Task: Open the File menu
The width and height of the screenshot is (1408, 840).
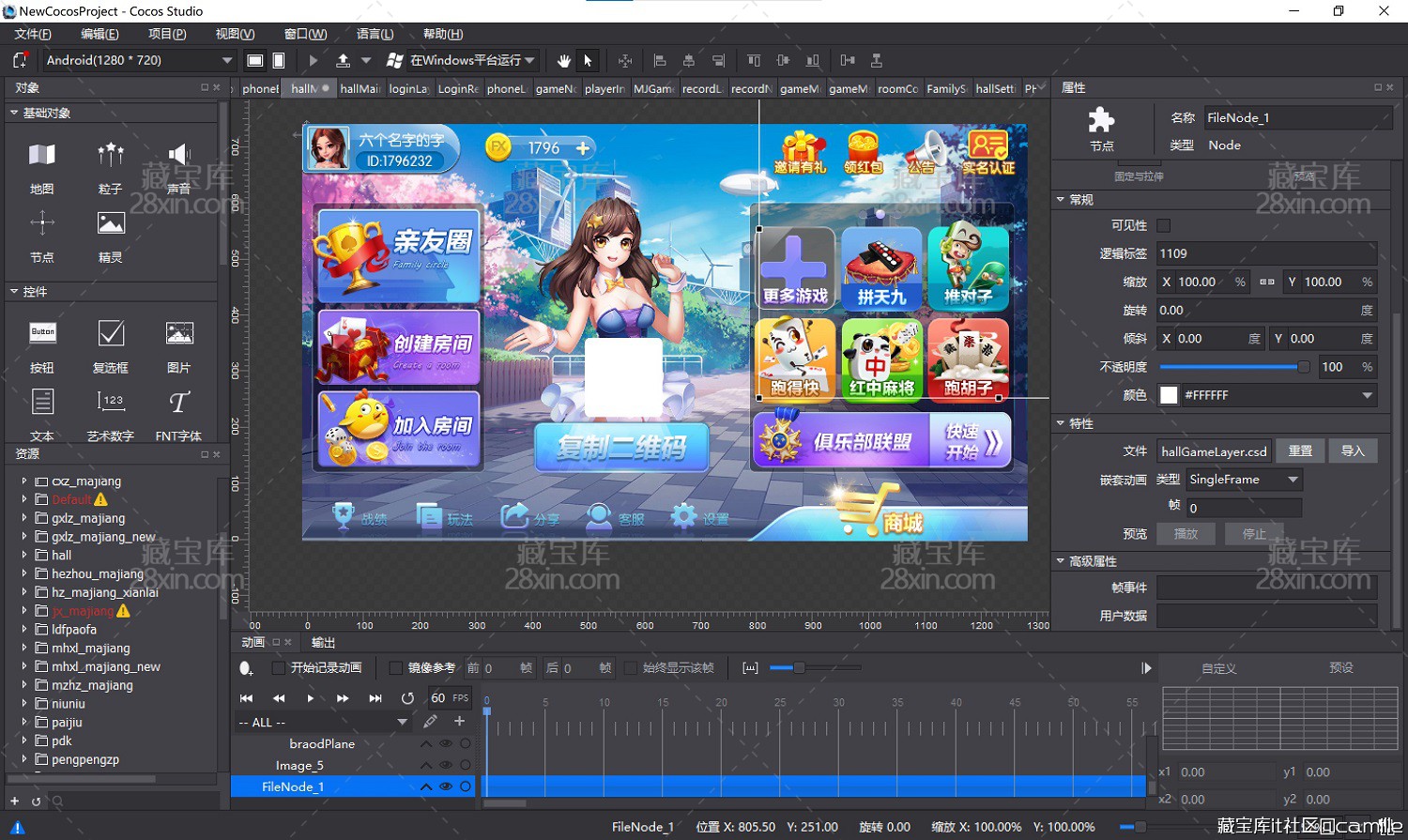Action: tap(33, 34)
